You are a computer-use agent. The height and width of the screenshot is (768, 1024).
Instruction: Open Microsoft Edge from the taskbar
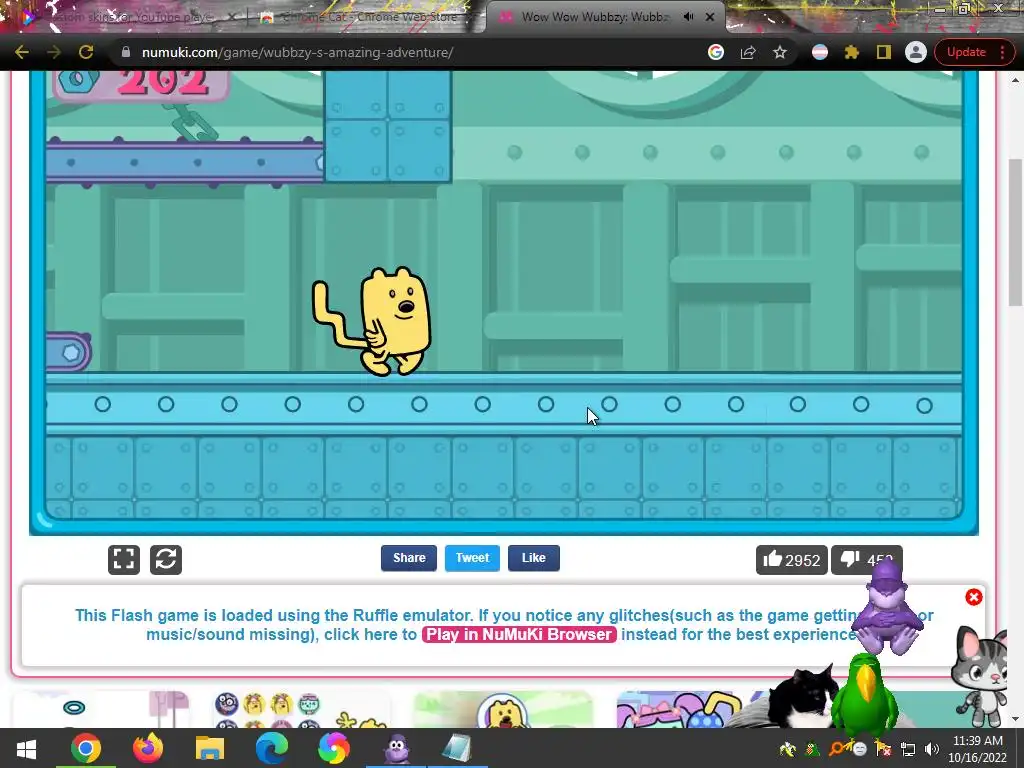(x=272, y=748)
